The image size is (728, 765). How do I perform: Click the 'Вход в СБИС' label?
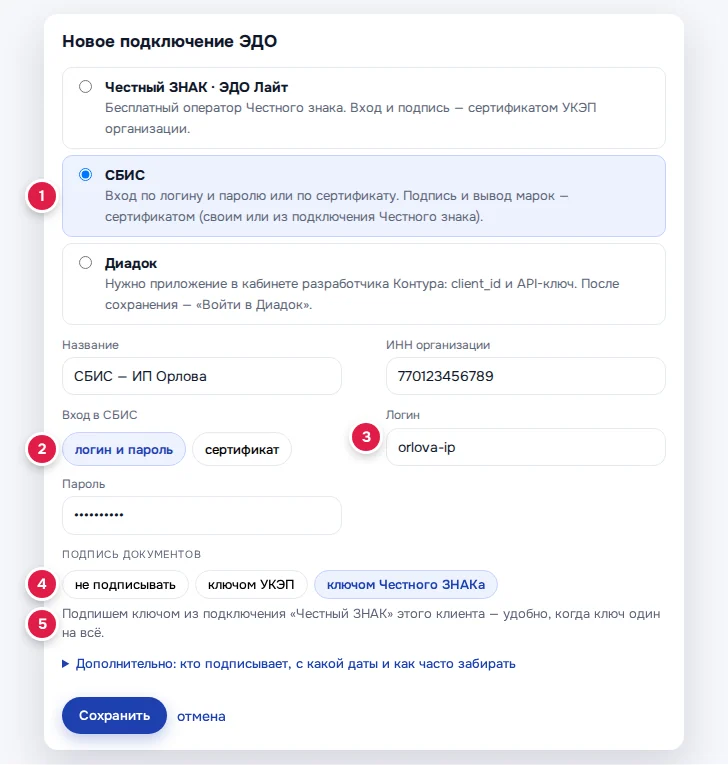tap(100, 415)
